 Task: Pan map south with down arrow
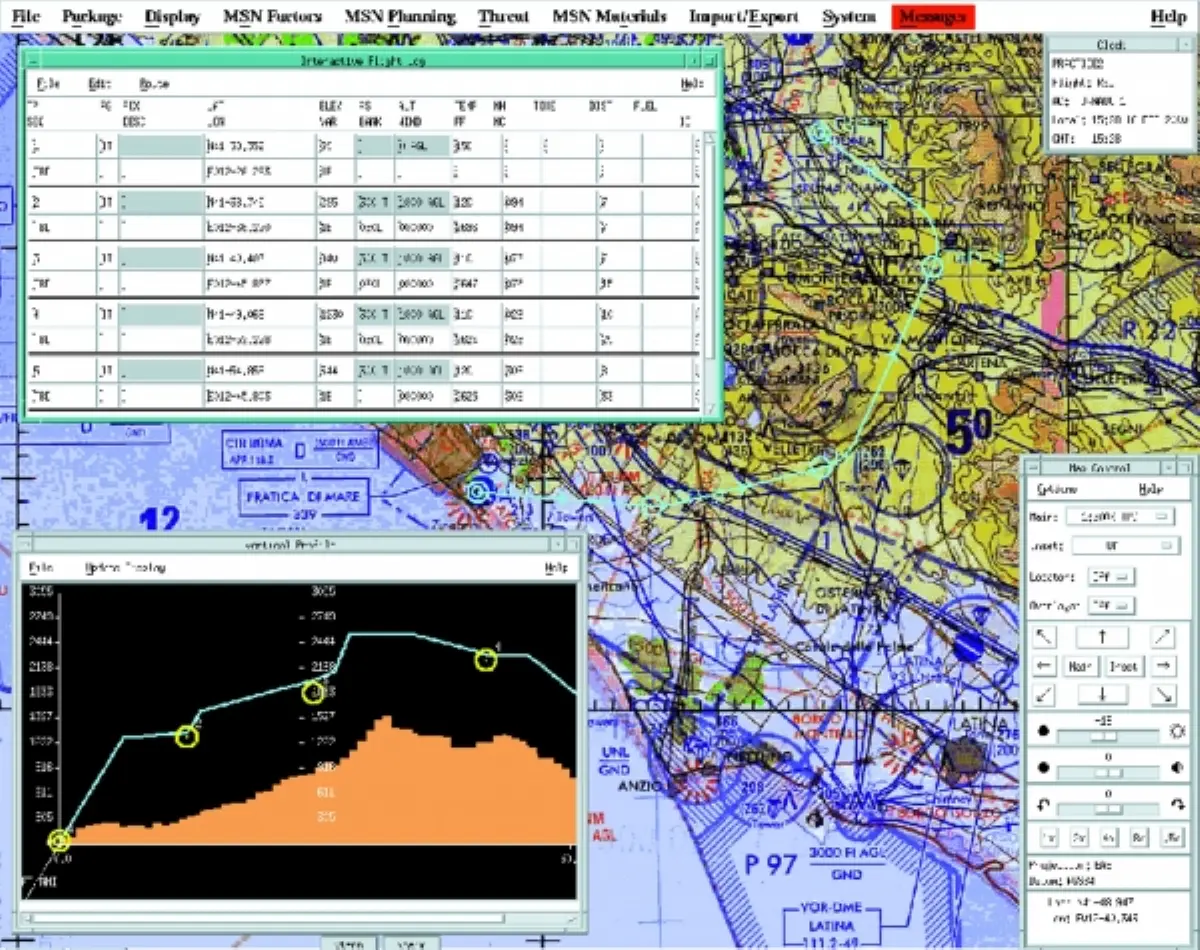coord(1101,694)
